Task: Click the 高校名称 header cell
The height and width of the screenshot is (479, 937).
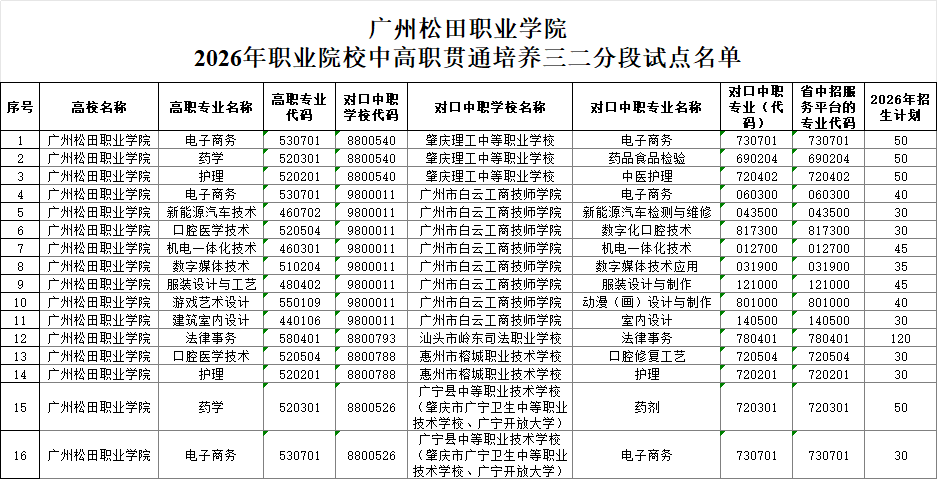Action: [x=99, y=107]
